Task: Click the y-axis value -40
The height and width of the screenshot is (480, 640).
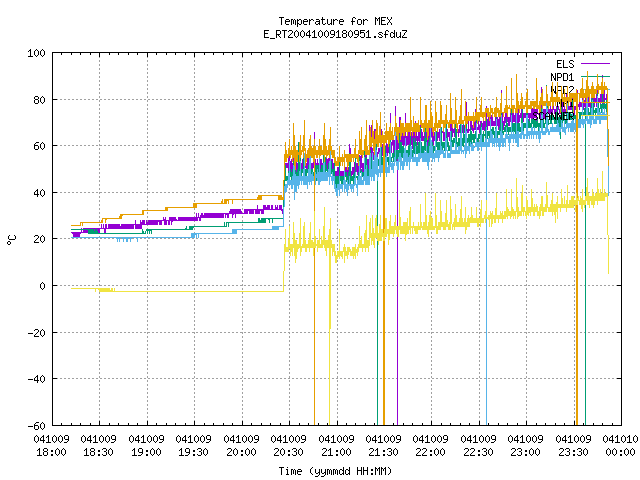Action: point(36,379)
